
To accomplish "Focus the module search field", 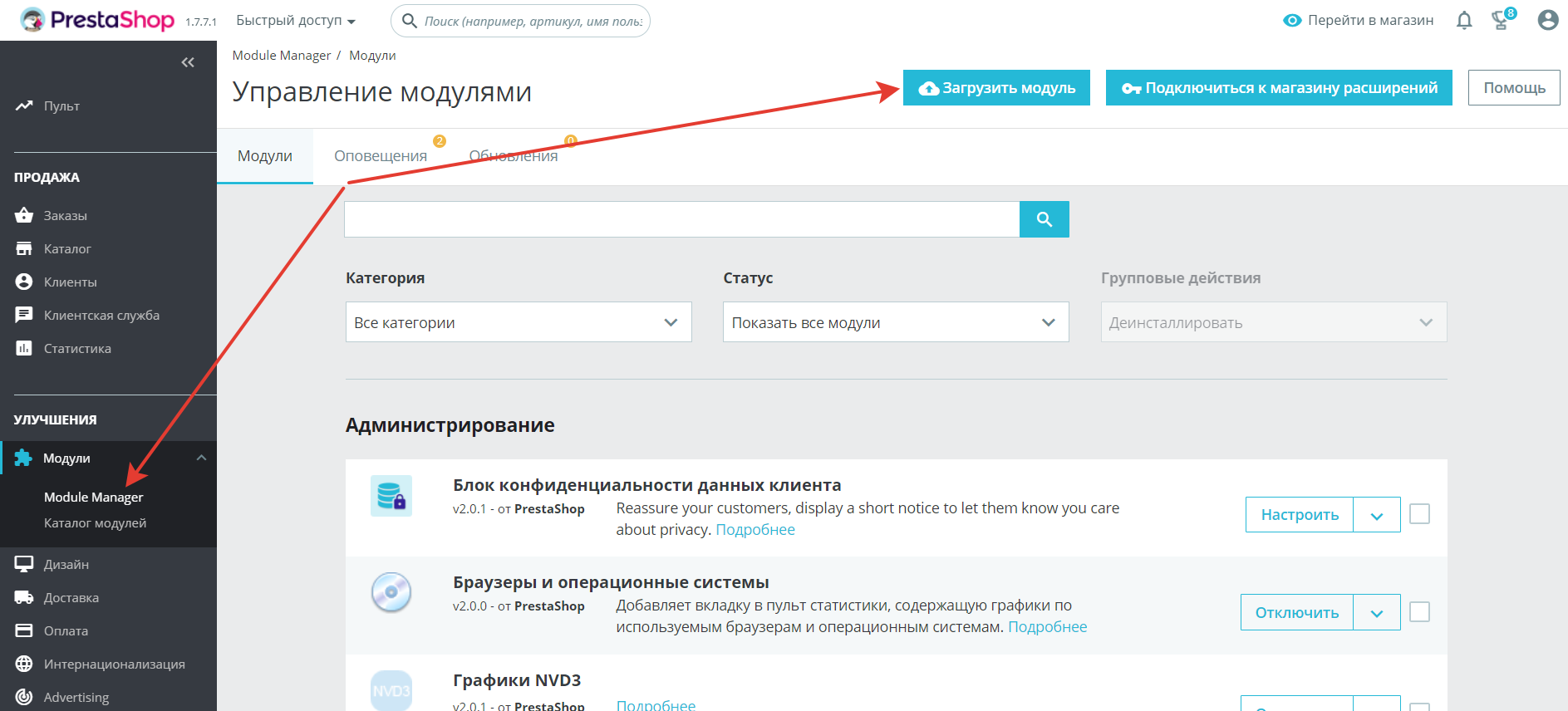I will [682, 219].
